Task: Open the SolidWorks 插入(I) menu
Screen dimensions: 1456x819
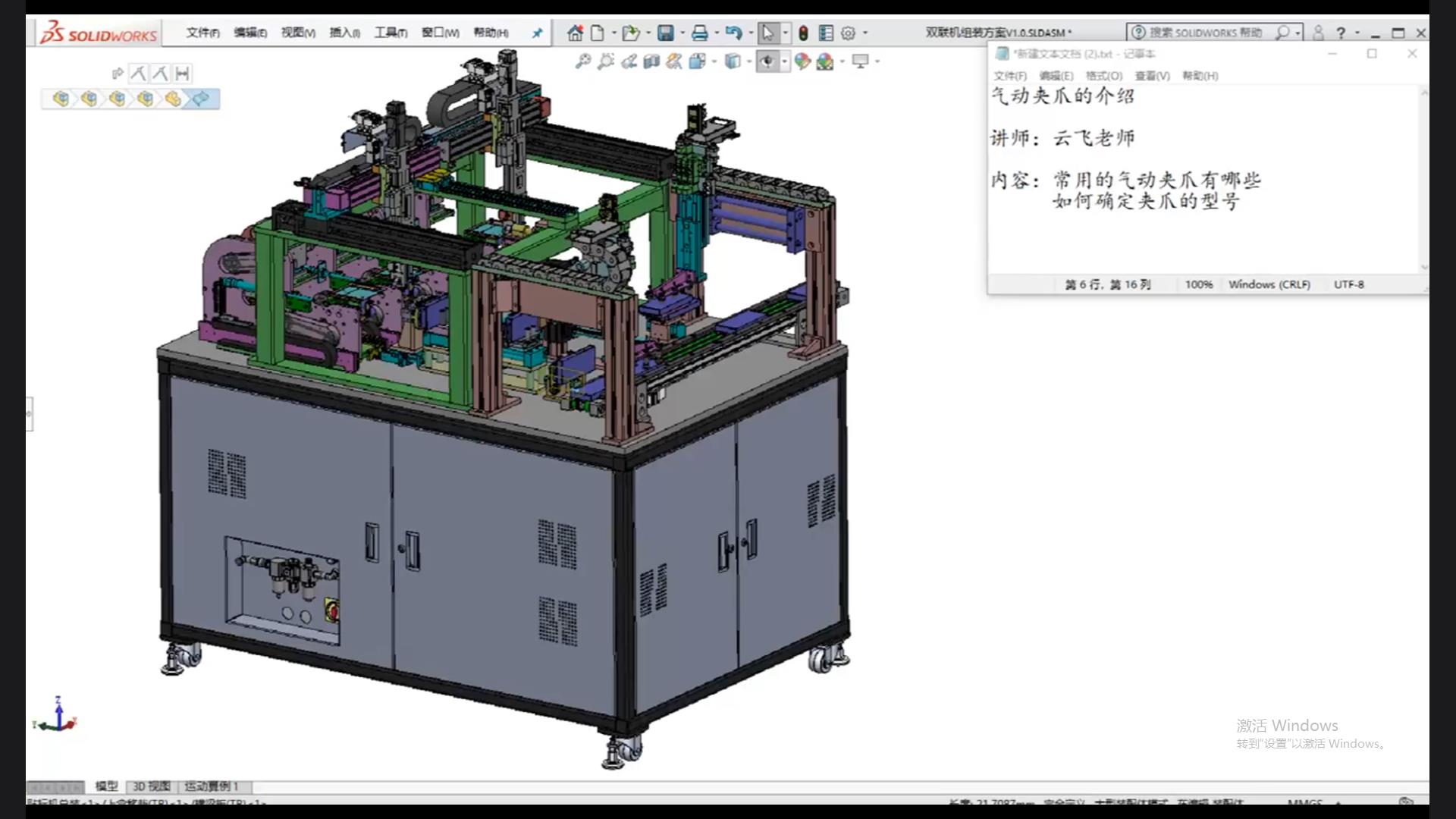Action: 344,33
